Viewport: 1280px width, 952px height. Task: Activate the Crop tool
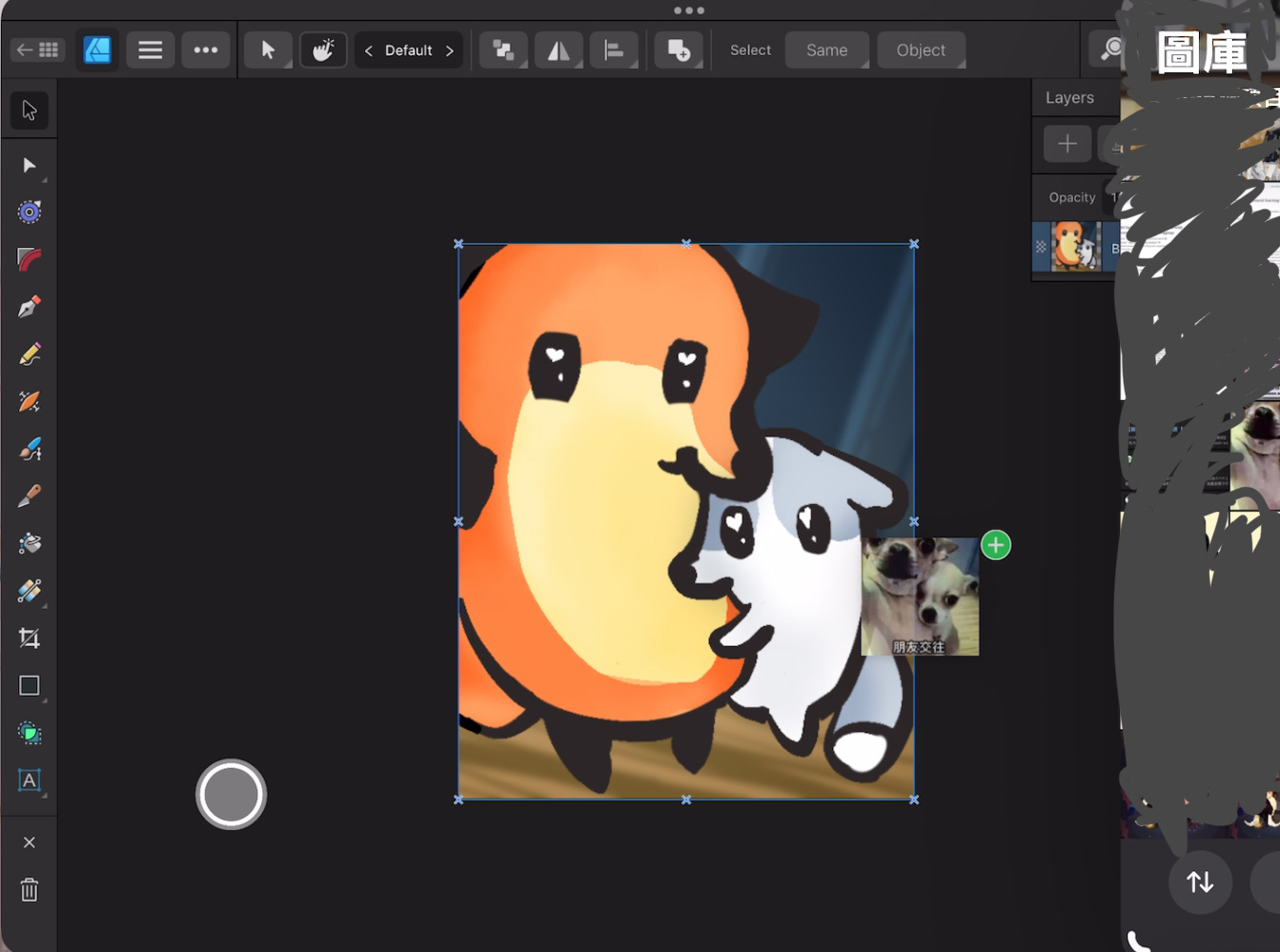click(x=30, y=638)
